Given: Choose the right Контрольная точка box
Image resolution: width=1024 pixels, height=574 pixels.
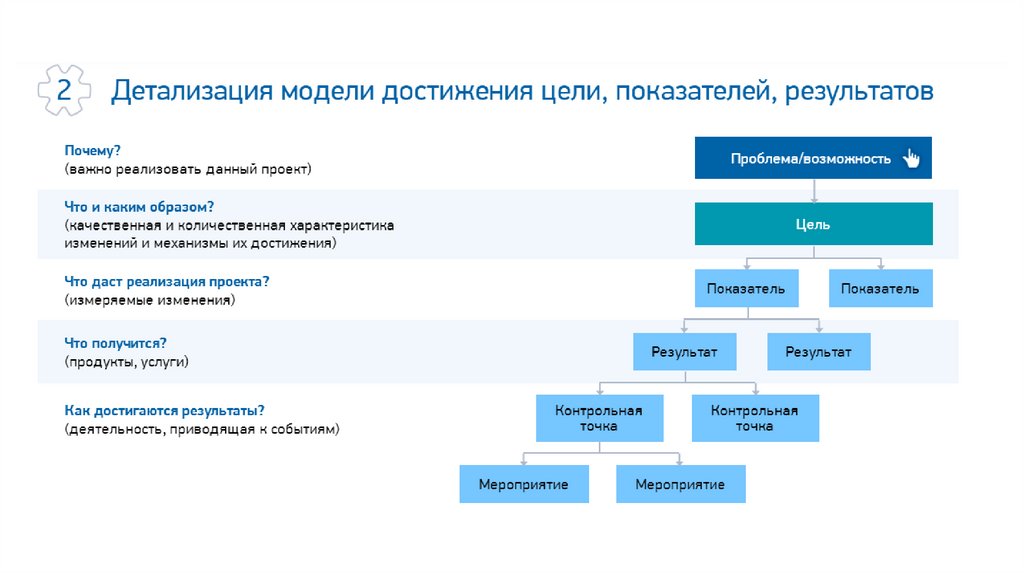Looking at the screenshot, I should click(x=755, y=418).
